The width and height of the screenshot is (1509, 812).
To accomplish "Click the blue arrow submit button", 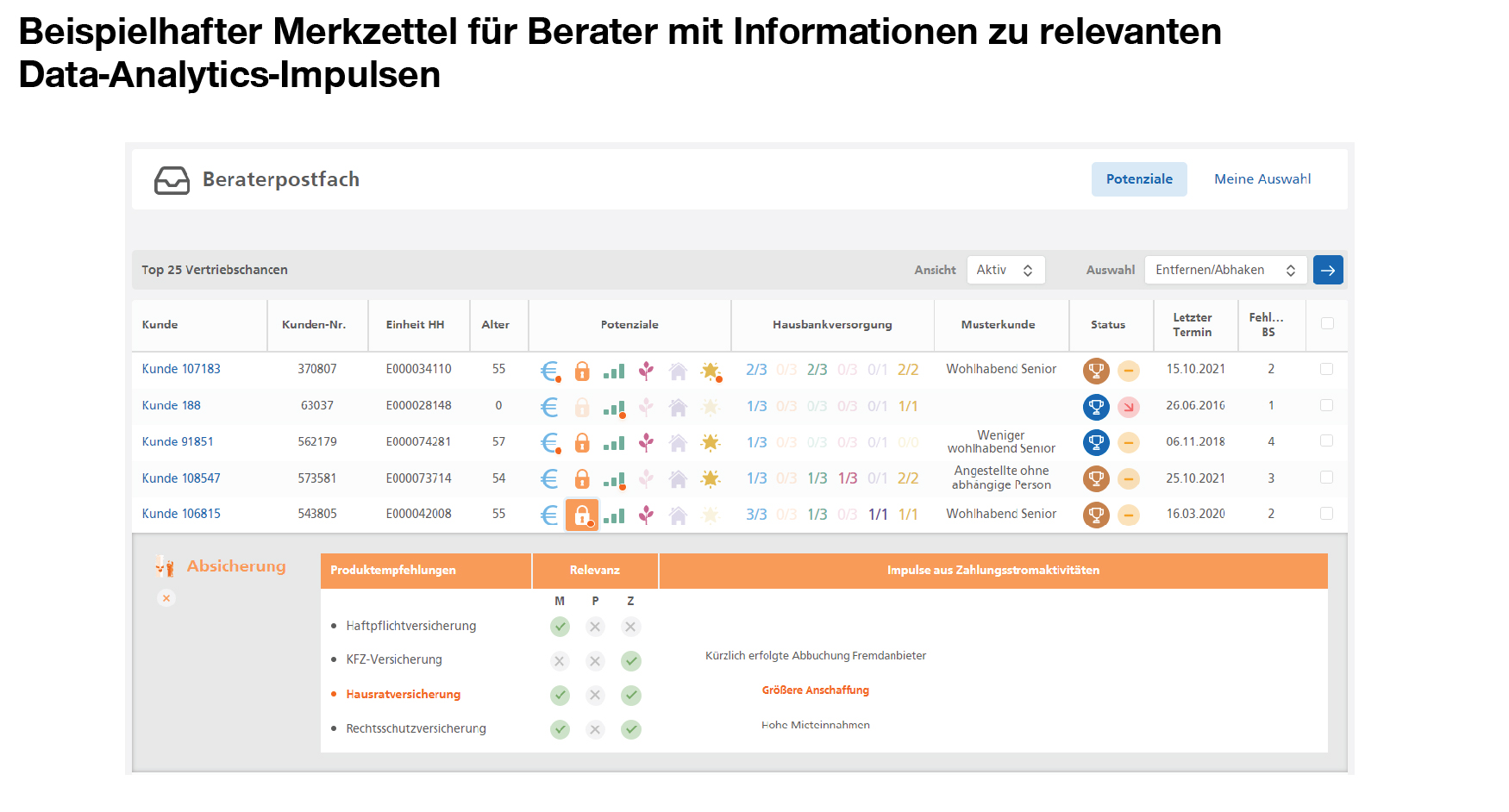I will click(x=1328, y=269).
